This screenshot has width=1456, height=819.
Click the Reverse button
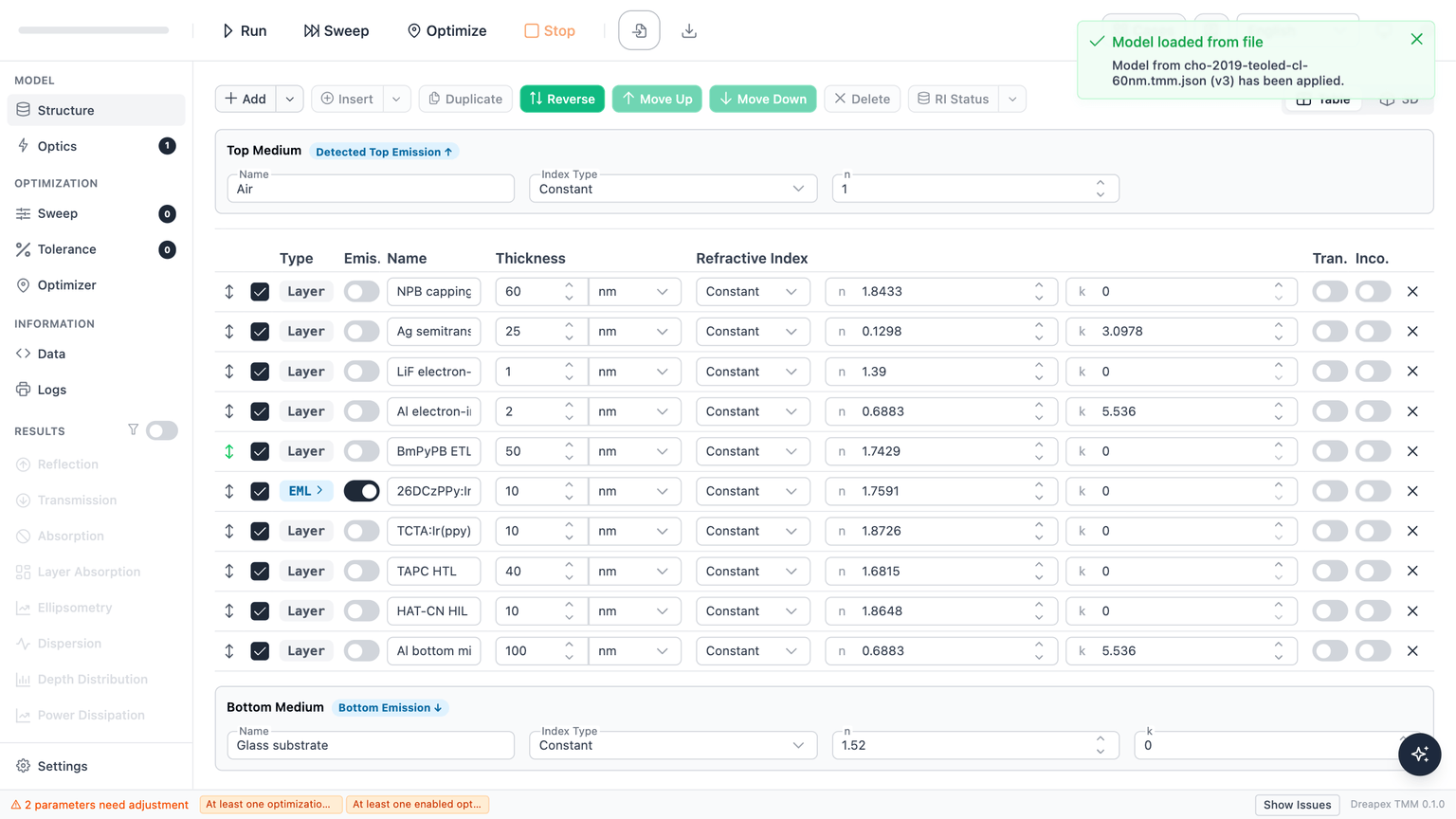562,99
